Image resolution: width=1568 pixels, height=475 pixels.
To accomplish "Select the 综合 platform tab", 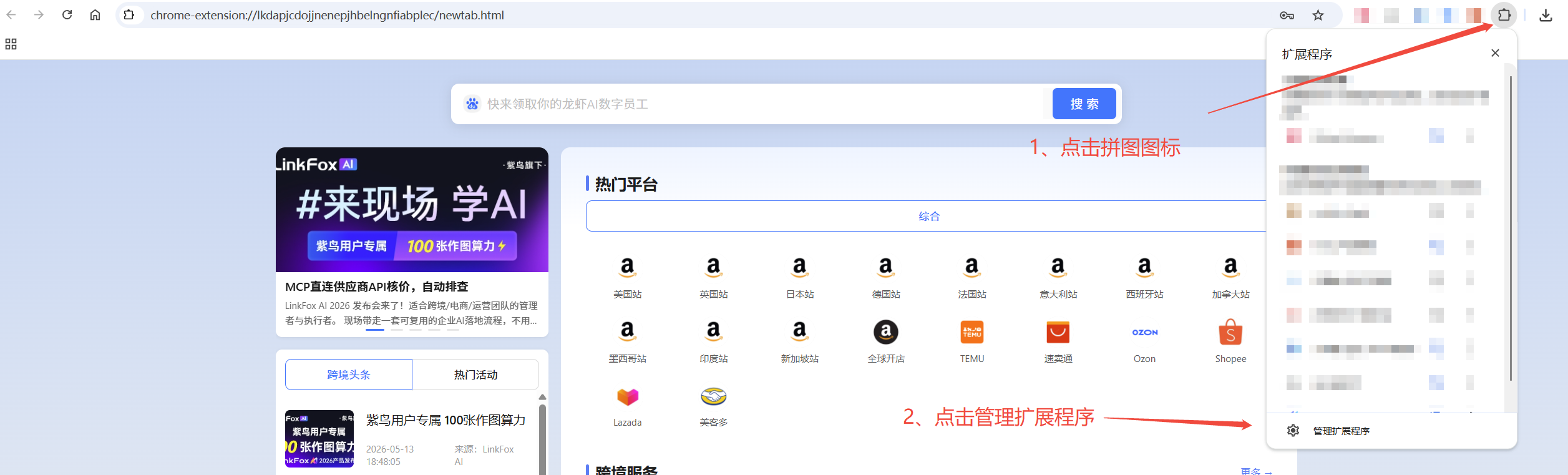I will 928,216.
